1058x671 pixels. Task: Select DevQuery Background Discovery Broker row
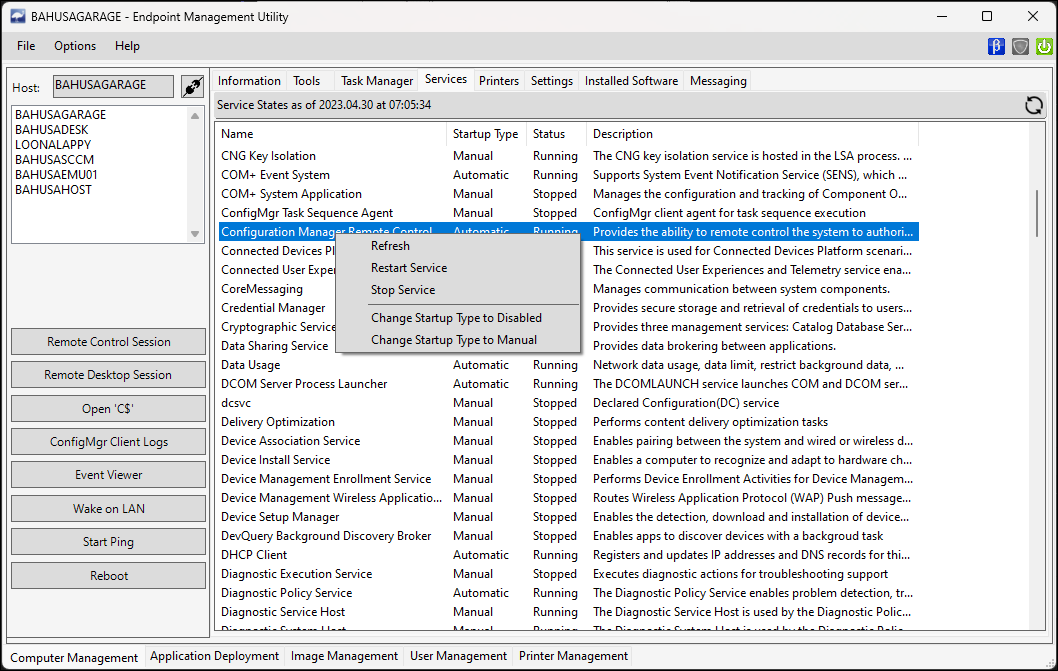click(x=568, y=536)
